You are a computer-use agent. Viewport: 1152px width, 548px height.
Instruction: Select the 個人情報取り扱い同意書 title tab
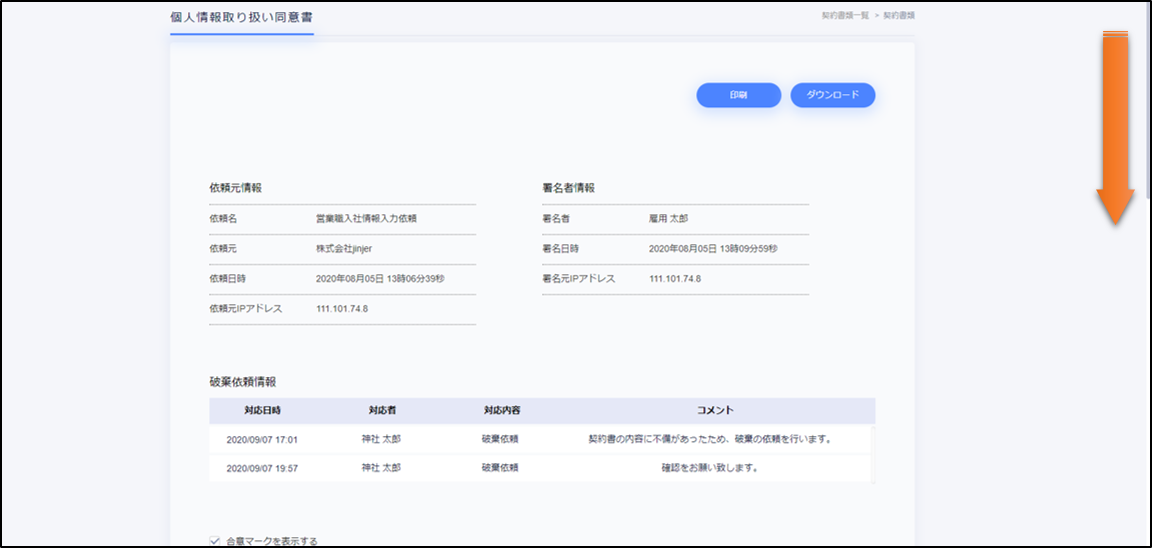point(241,17)
